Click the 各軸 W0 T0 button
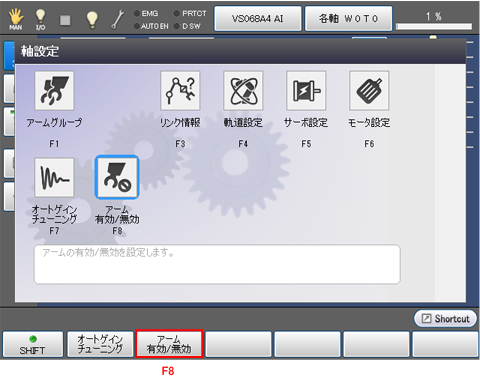This screenshot has height=377, width=480. (348, 19)
